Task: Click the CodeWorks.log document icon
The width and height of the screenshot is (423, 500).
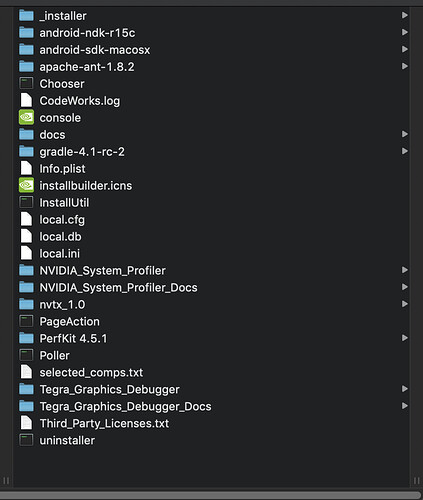Action: point(26,100)
